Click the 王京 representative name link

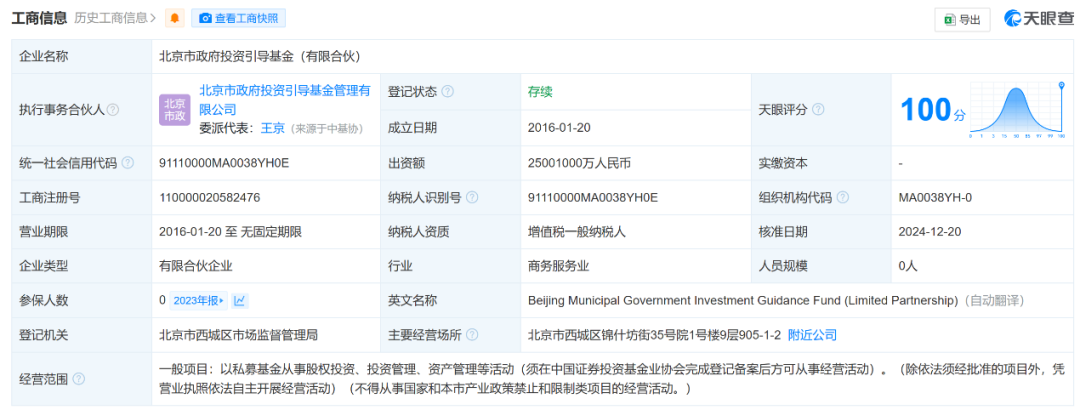272,128
